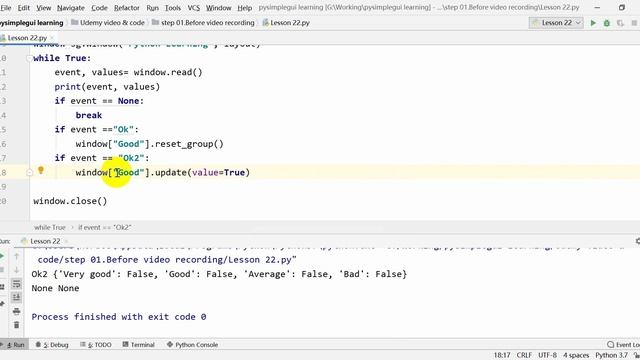Open the Edit menu

(x=24, y=8)
